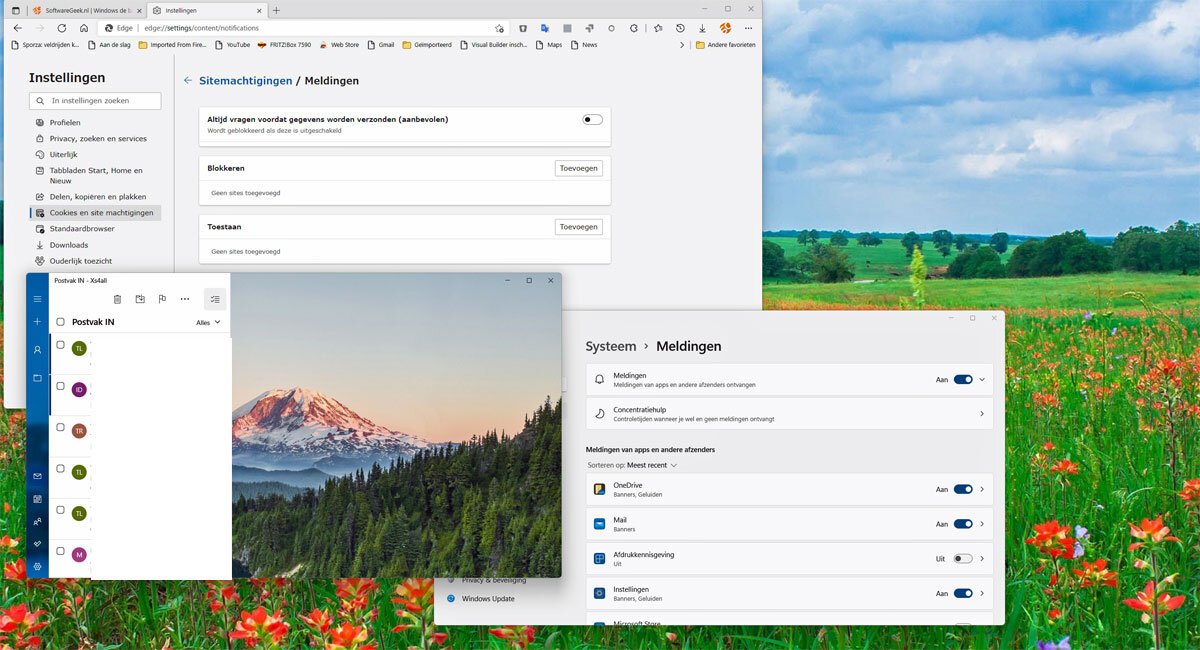Open Andere favorieten bookmark folder

(726, 45)
